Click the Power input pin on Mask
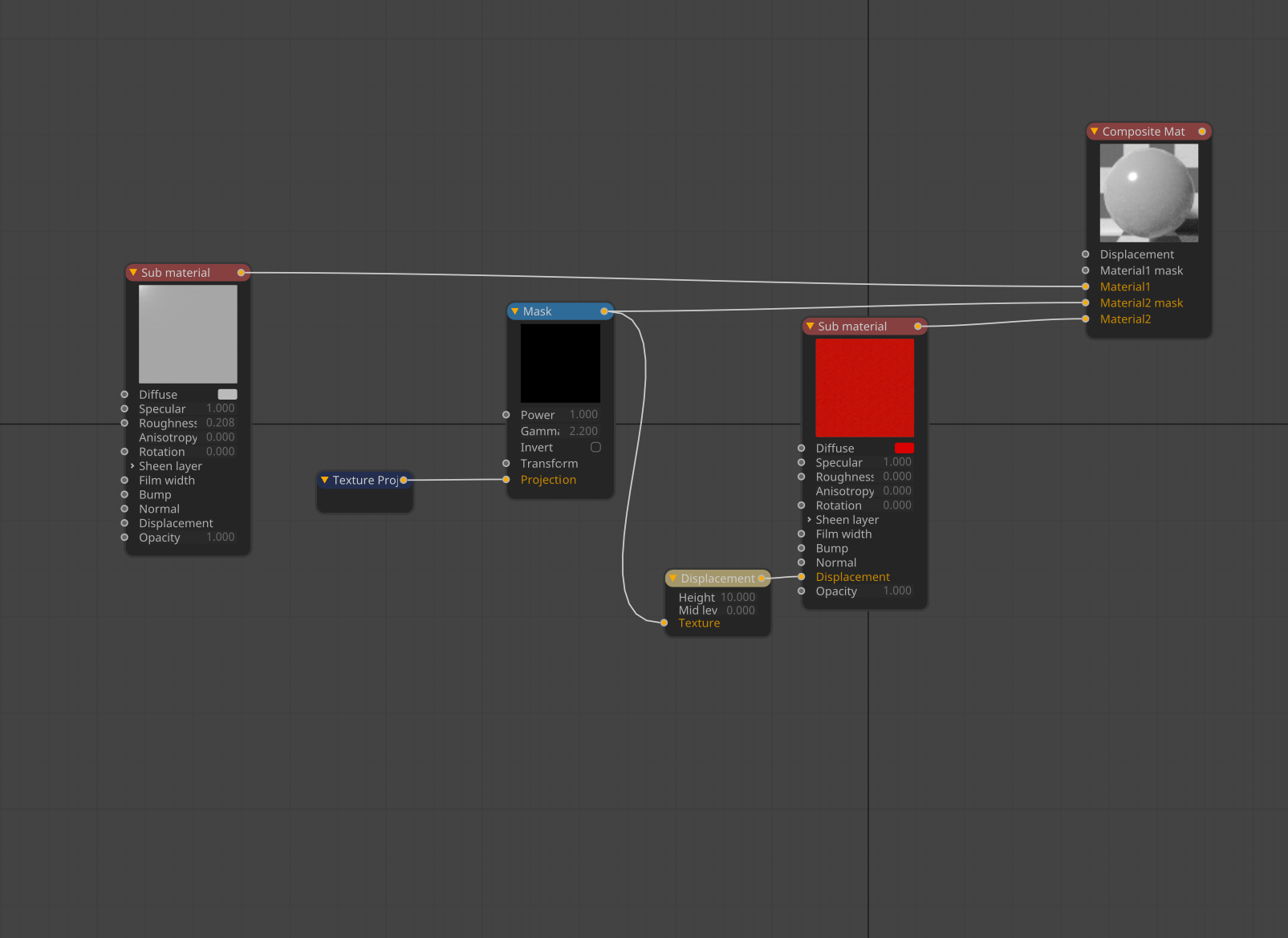The image size is (1288, 938). (506, 415)
